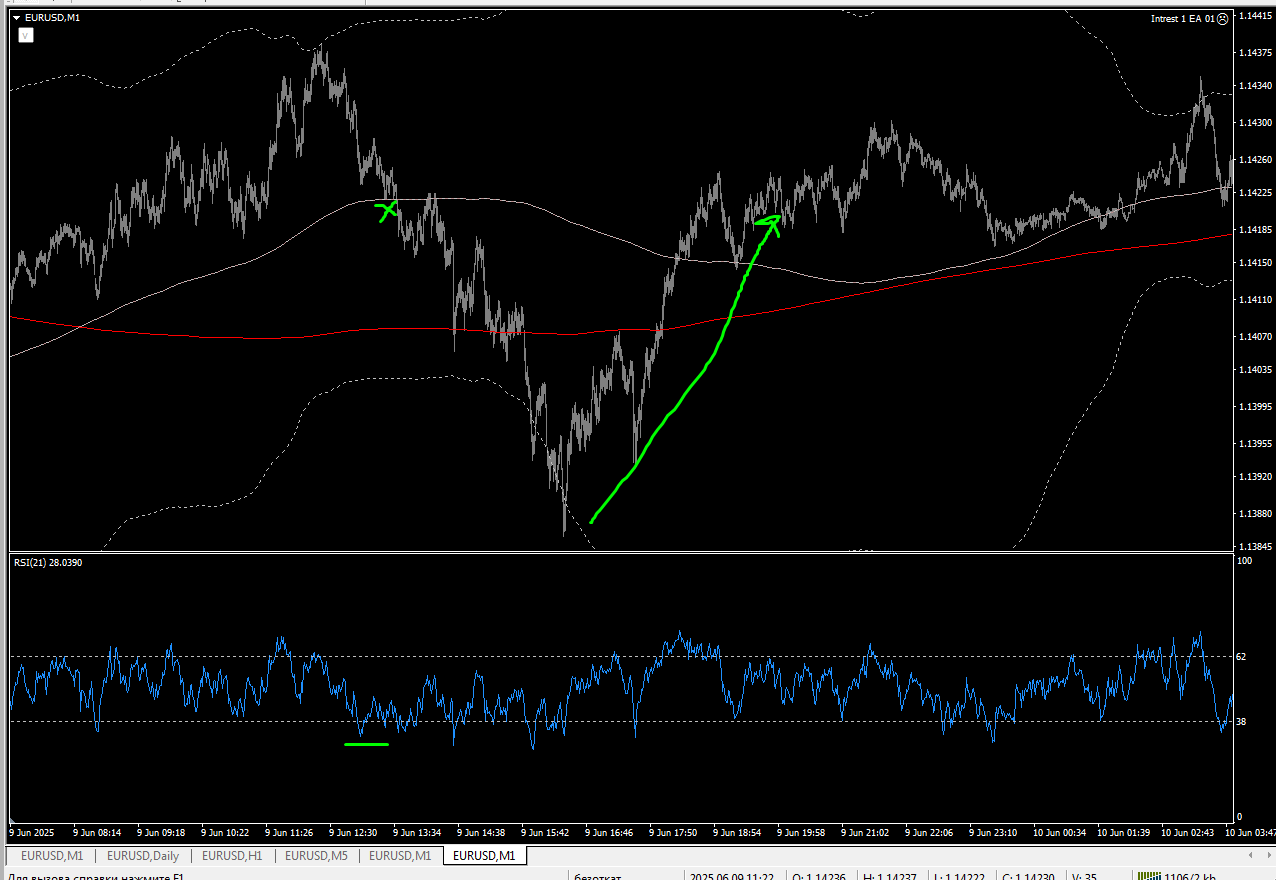Click the 9 Jun 19:58 time label
Viewport: 1276px width, 880px height.
click(x=801, y=832)
